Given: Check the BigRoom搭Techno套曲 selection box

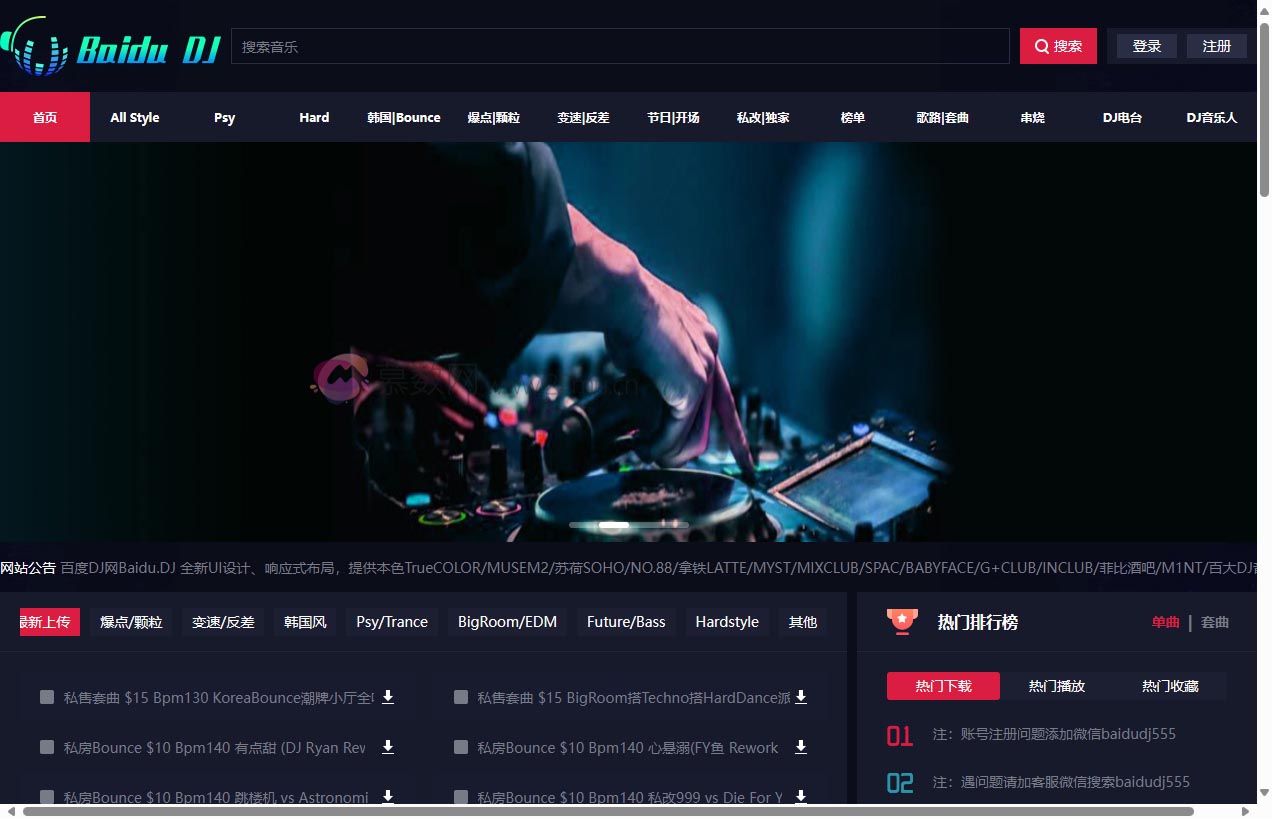Looking at the screenshot, I should pyautogui.click(x=460, y=697).
